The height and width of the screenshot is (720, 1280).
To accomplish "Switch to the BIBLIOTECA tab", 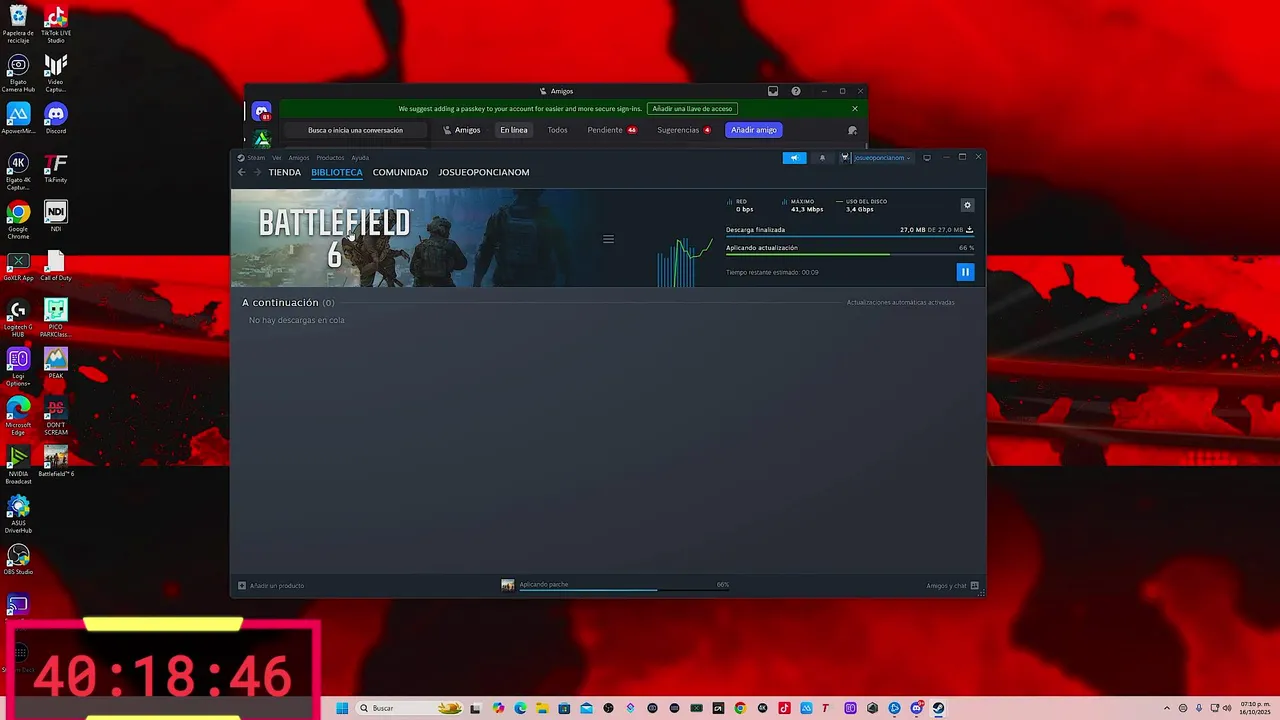I will (337, 172).
